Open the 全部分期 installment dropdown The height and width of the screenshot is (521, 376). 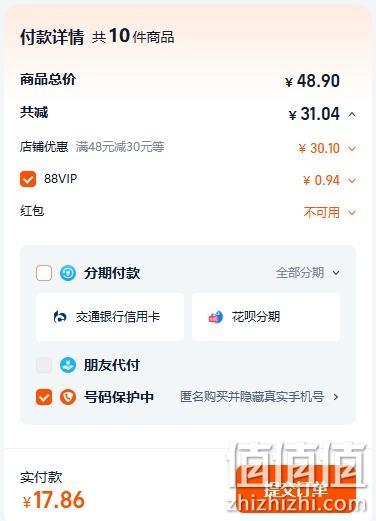(x=308, y=273)
